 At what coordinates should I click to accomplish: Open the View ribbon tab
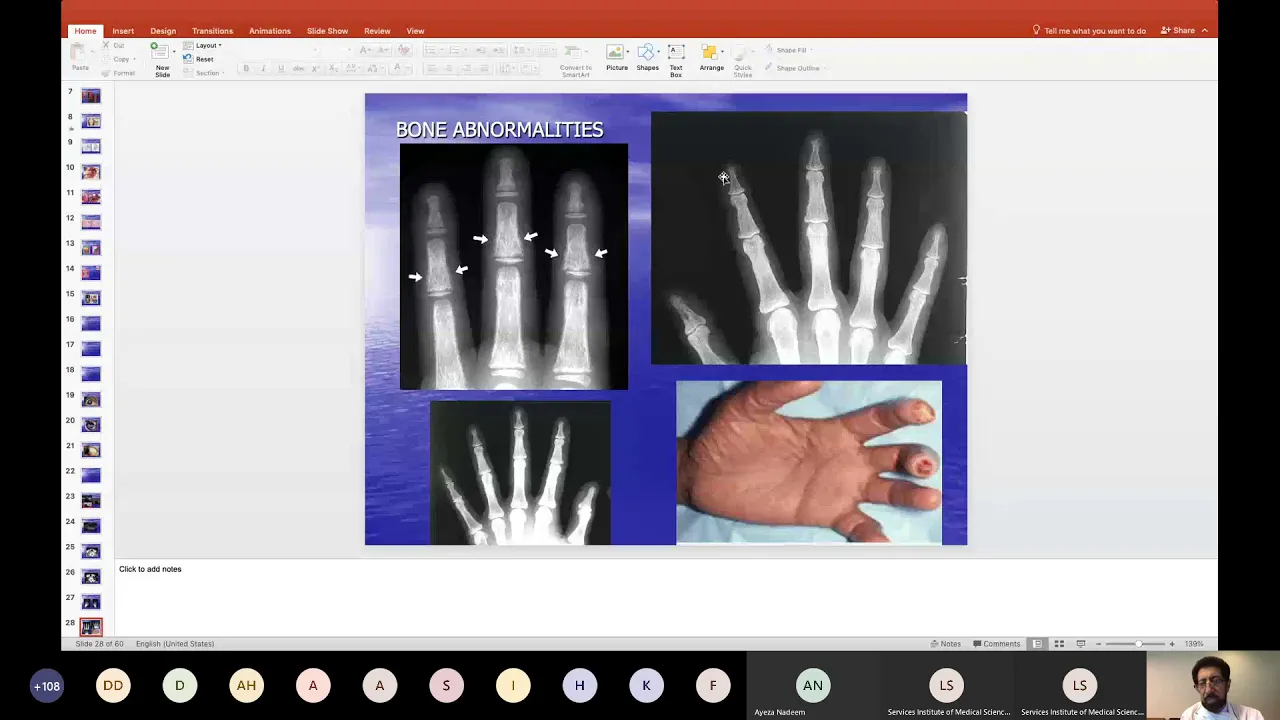click(415, 31)
